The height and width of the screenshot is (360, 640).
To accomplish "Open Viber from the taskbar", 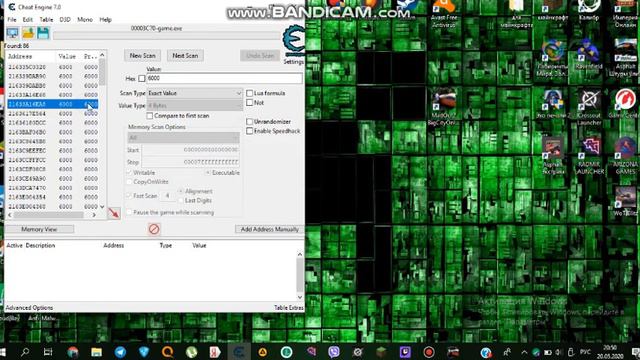I will [x=334, y=352].
